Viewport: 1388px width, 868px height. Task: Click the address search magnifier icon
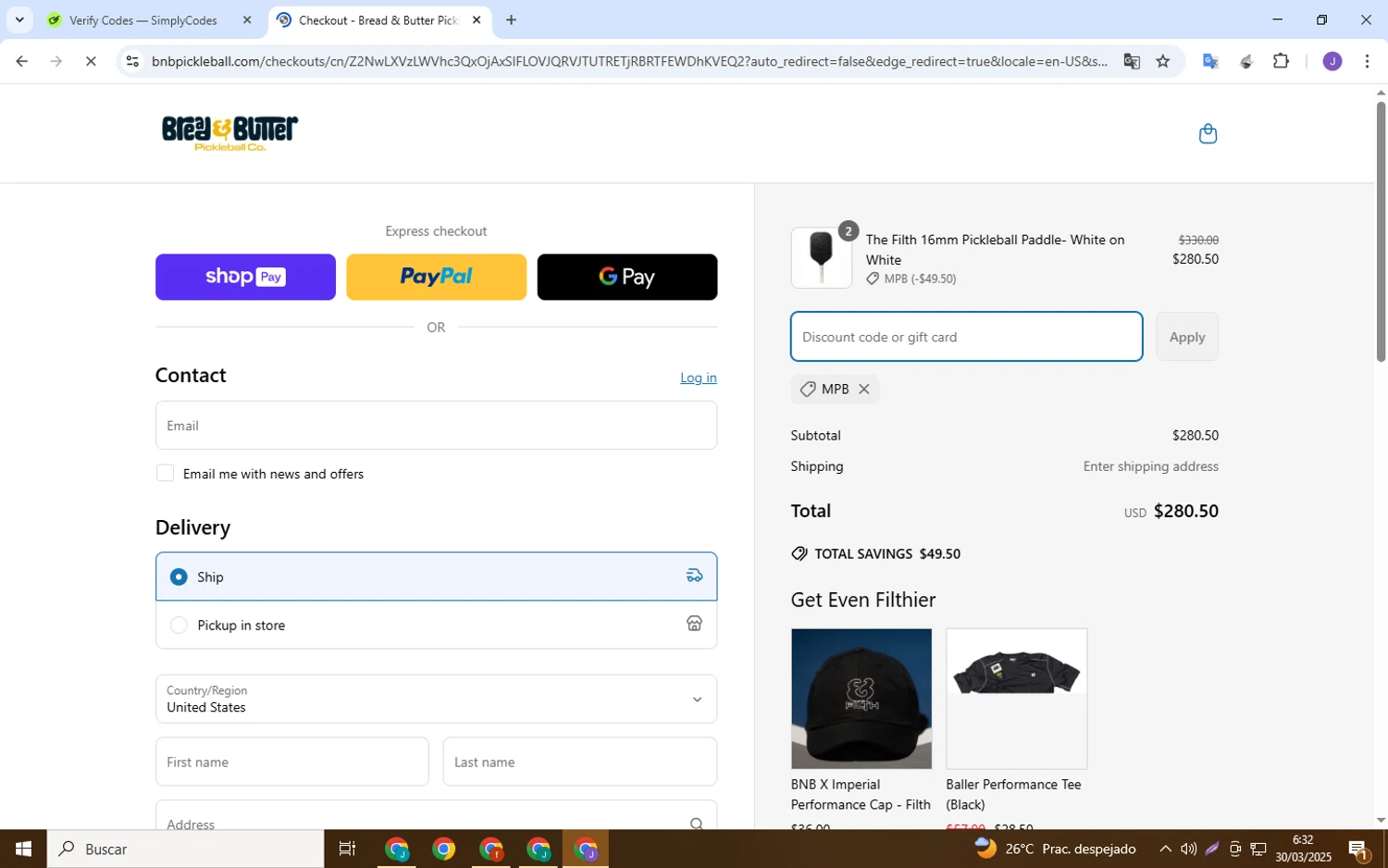pyautogui.click(x=696, y=823)
